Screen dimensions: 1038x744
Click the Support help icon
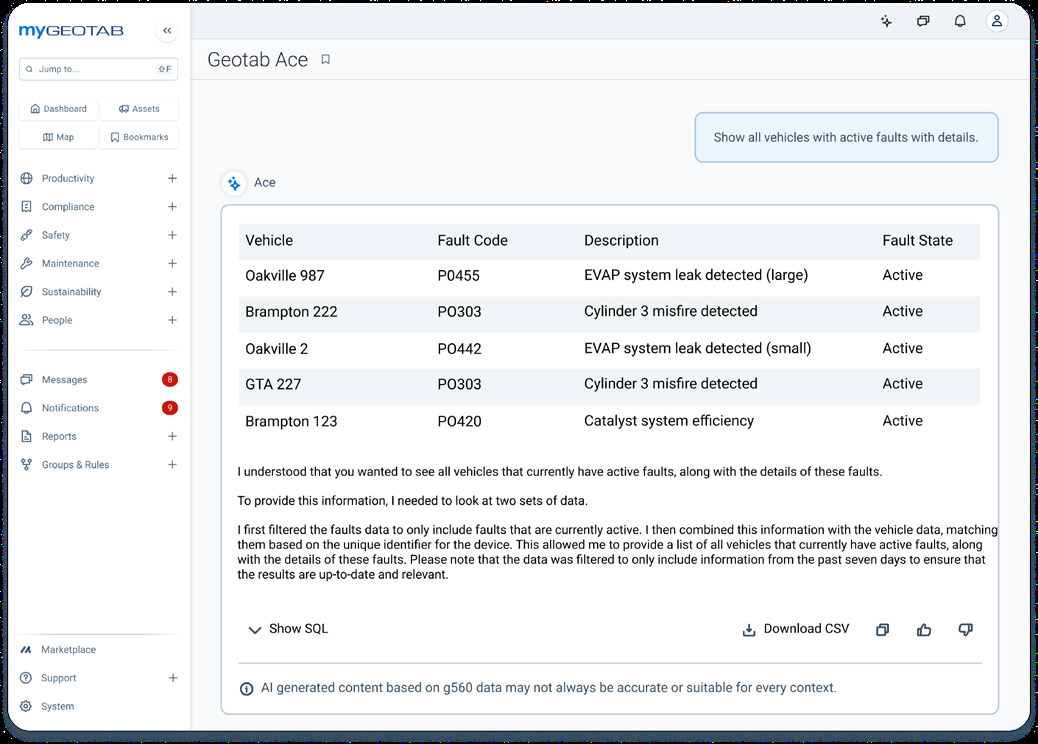[x=26, y=678]
